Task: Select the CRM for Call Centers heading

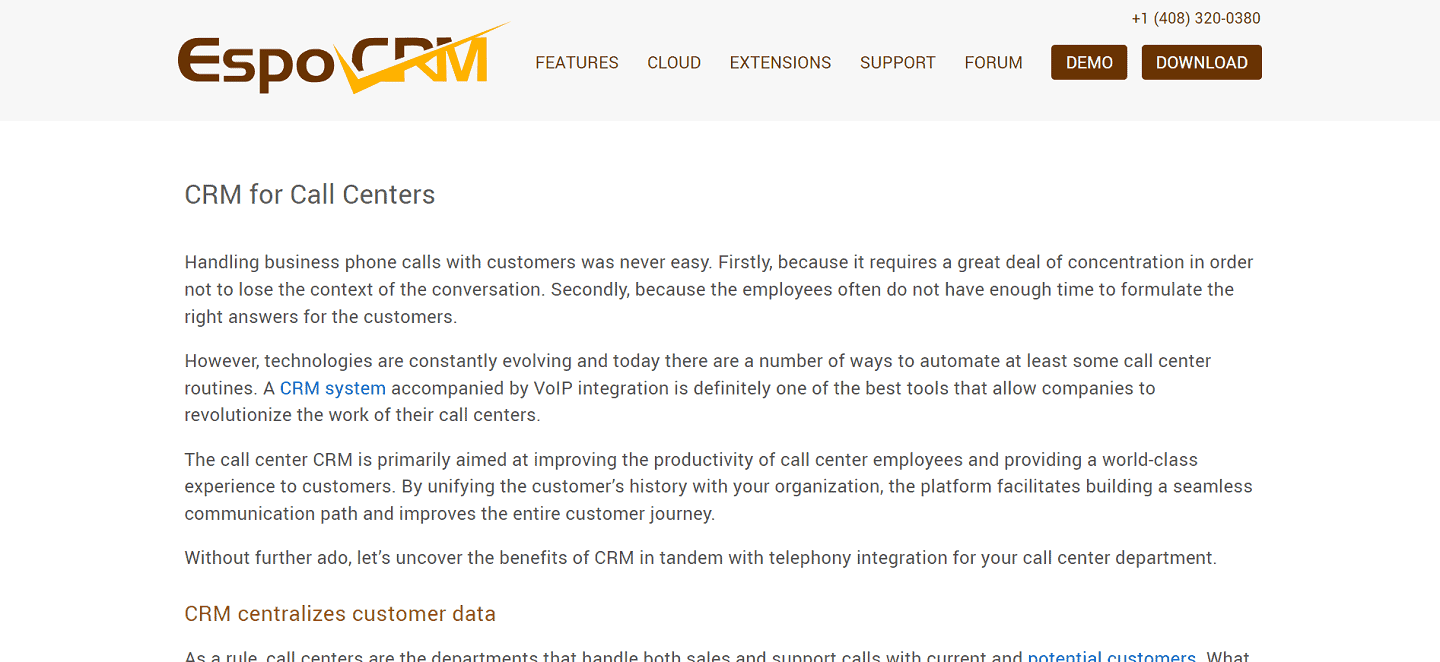Action: tap(309, 195)
